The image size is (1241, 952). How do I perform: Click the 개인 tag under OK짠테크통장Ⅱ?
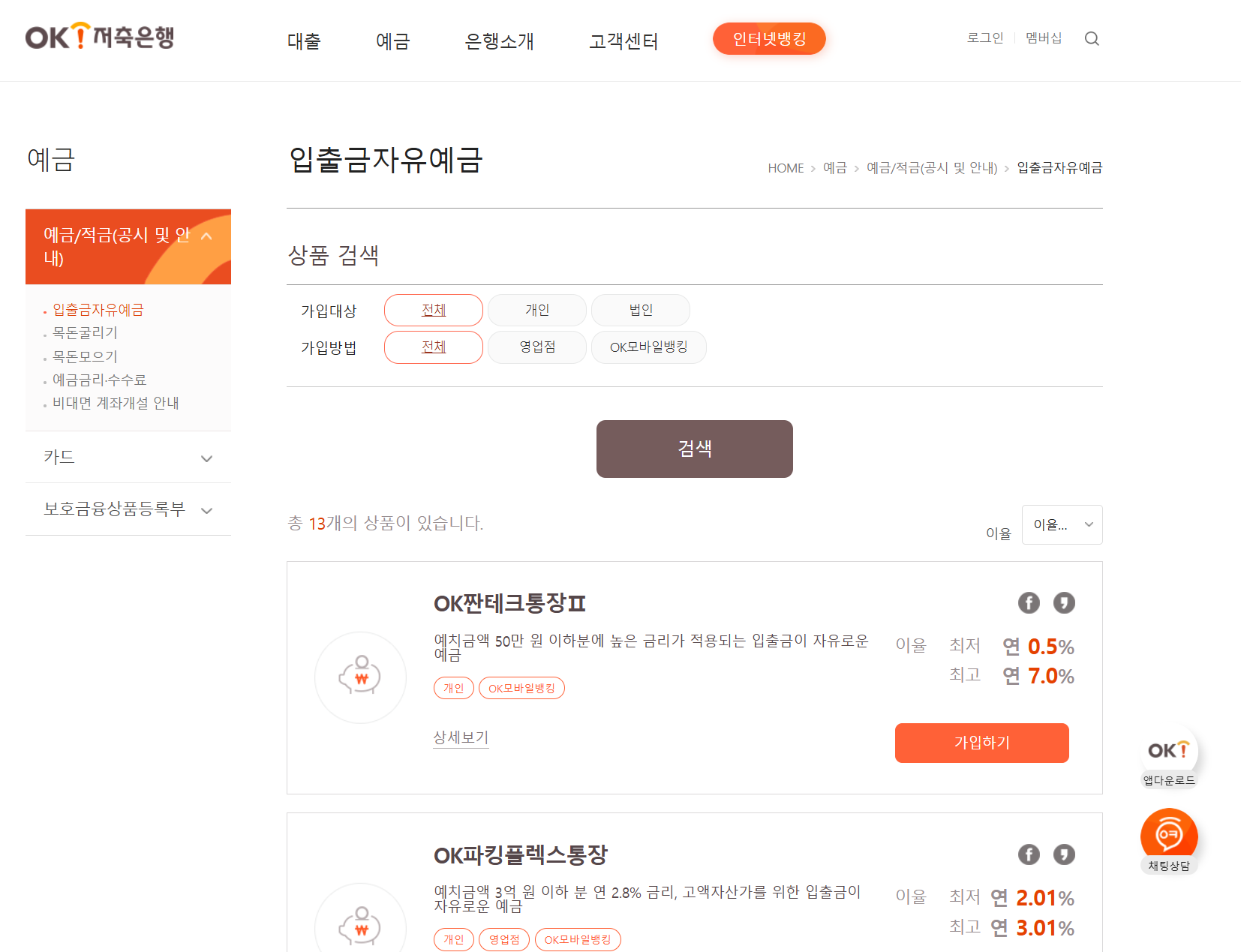[454, 688]
